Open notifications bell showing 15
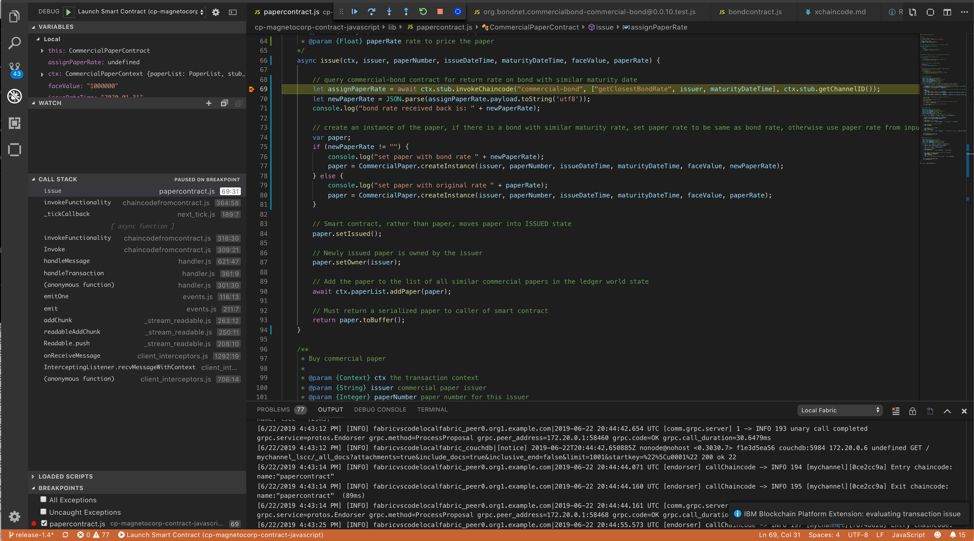The width and height of the screenshot is (974, 541). [957, 535]
